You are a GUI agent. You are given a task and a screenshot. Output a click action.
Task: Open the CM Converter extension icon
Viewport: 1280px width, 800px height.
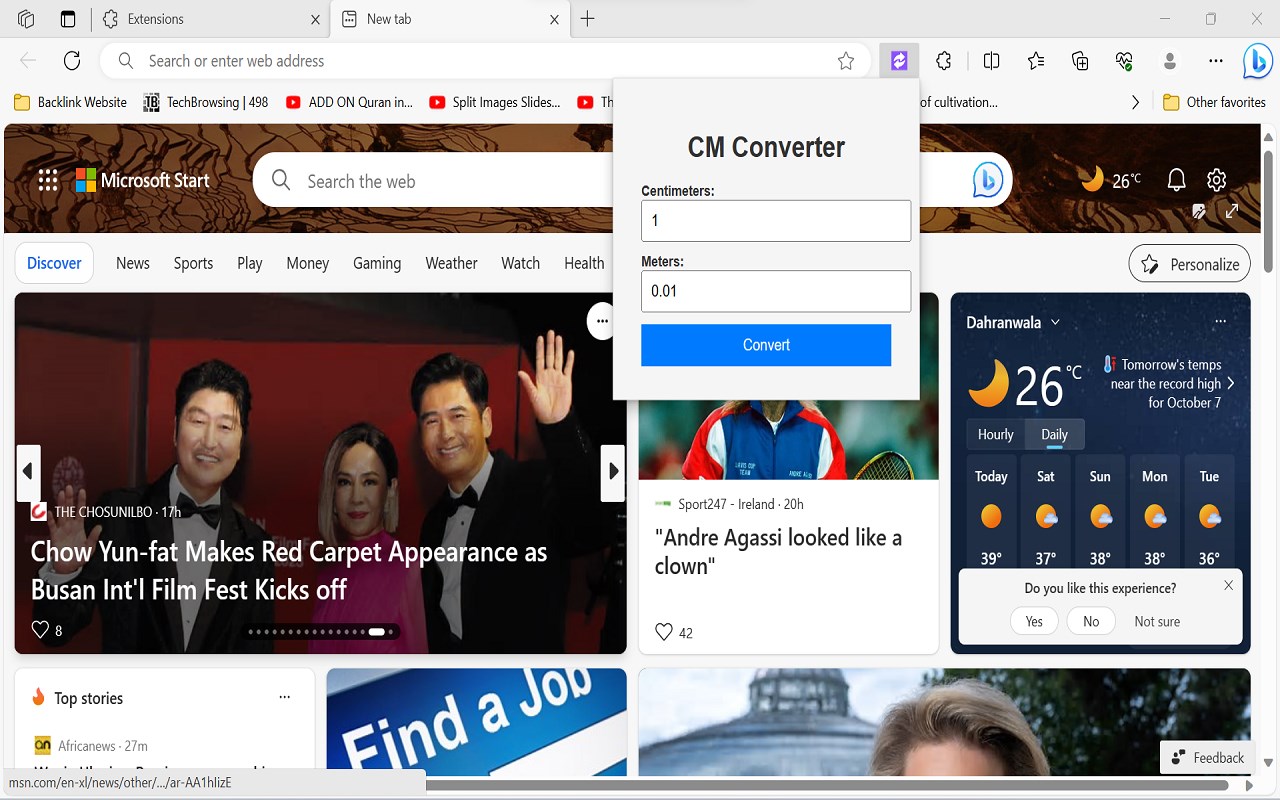899,61
